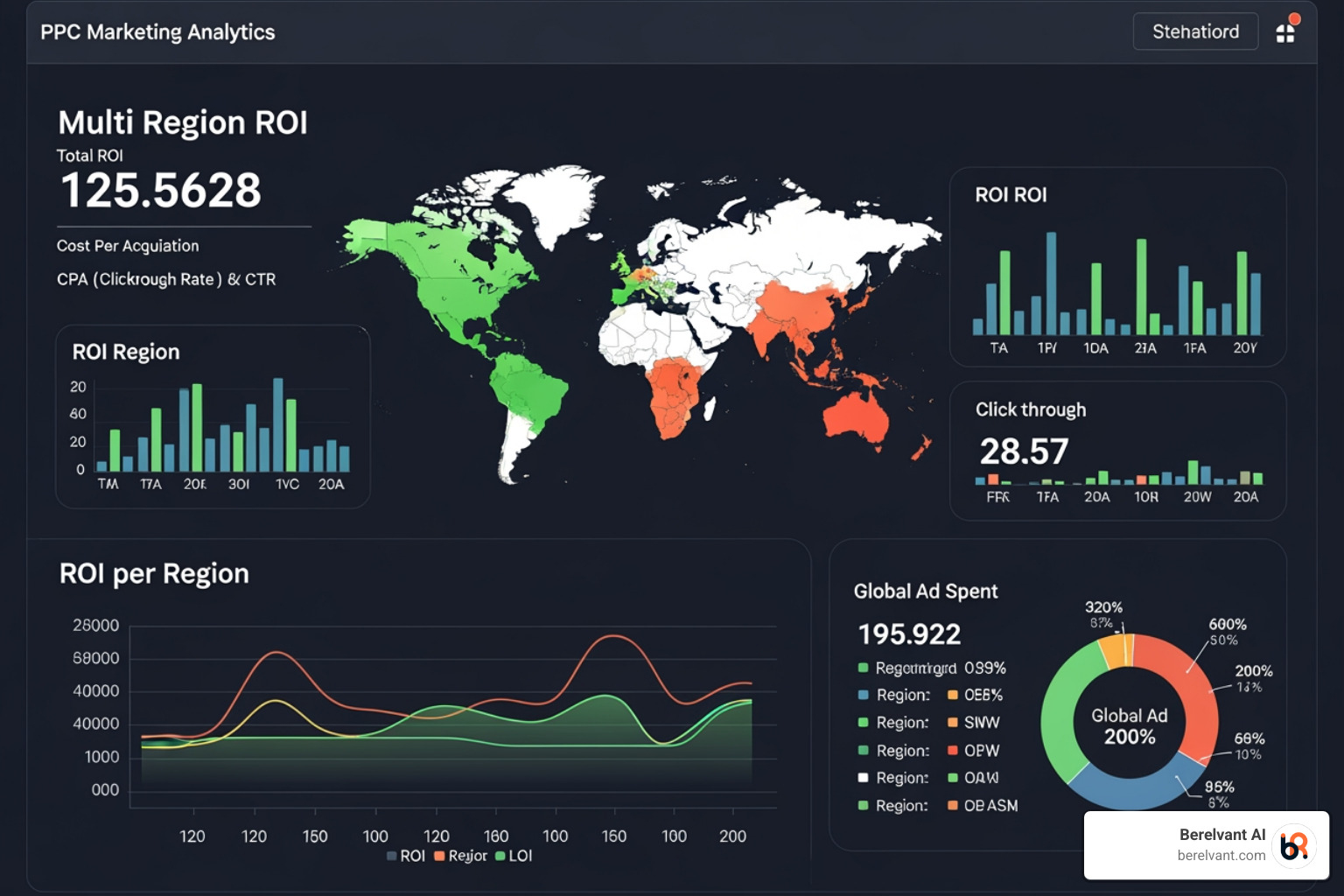Open the Cost Per Acquiation item

click(128, 246)
